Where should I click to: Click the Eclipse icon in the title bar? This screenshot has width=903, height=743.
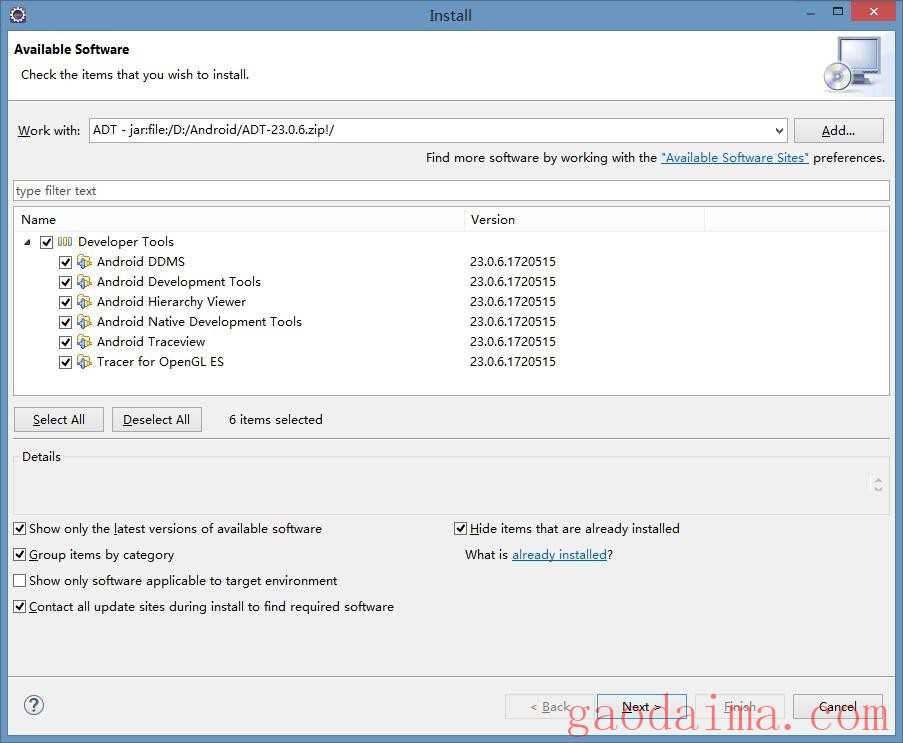point(18,14)
